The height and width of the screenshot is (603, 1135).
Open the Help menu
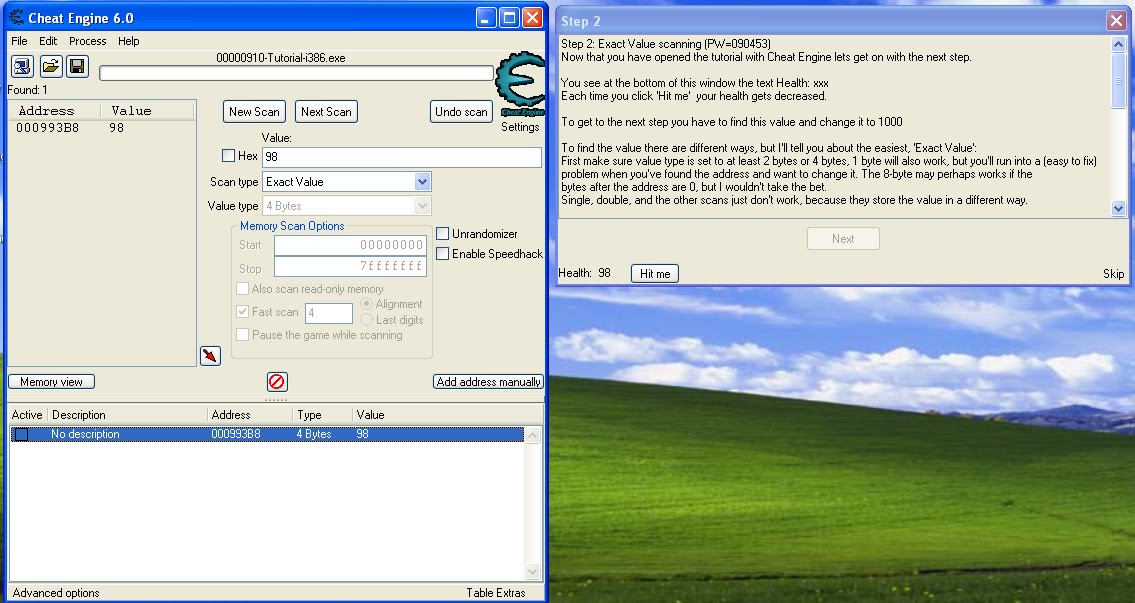[129, 41]
